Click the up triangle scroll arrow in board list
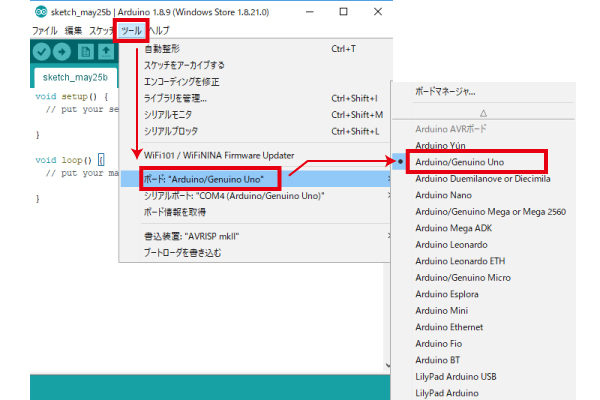600x400 pixels. pos(483,113)
